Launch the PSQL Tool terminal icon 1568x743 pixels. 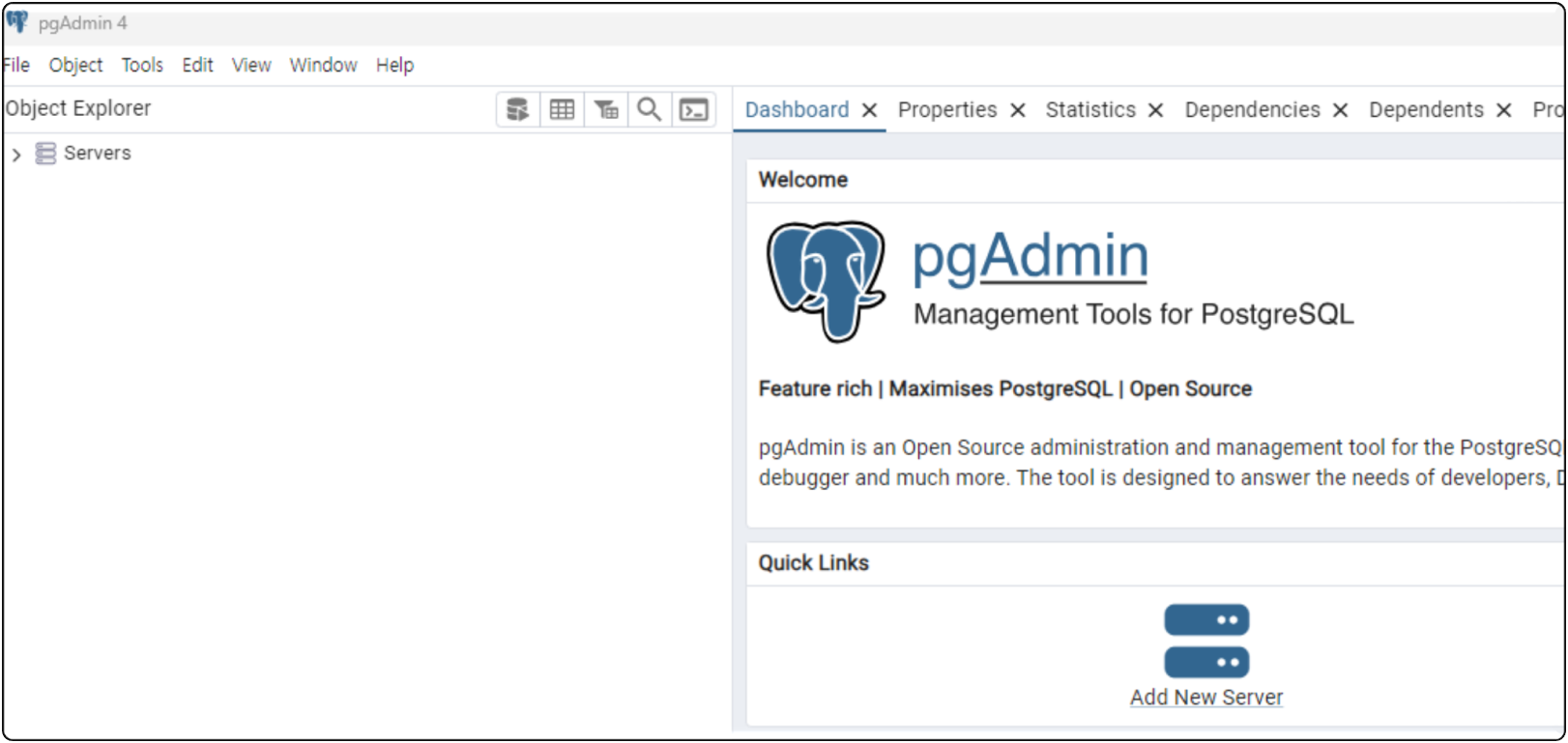pyautogui.click(x=694, y=110)
